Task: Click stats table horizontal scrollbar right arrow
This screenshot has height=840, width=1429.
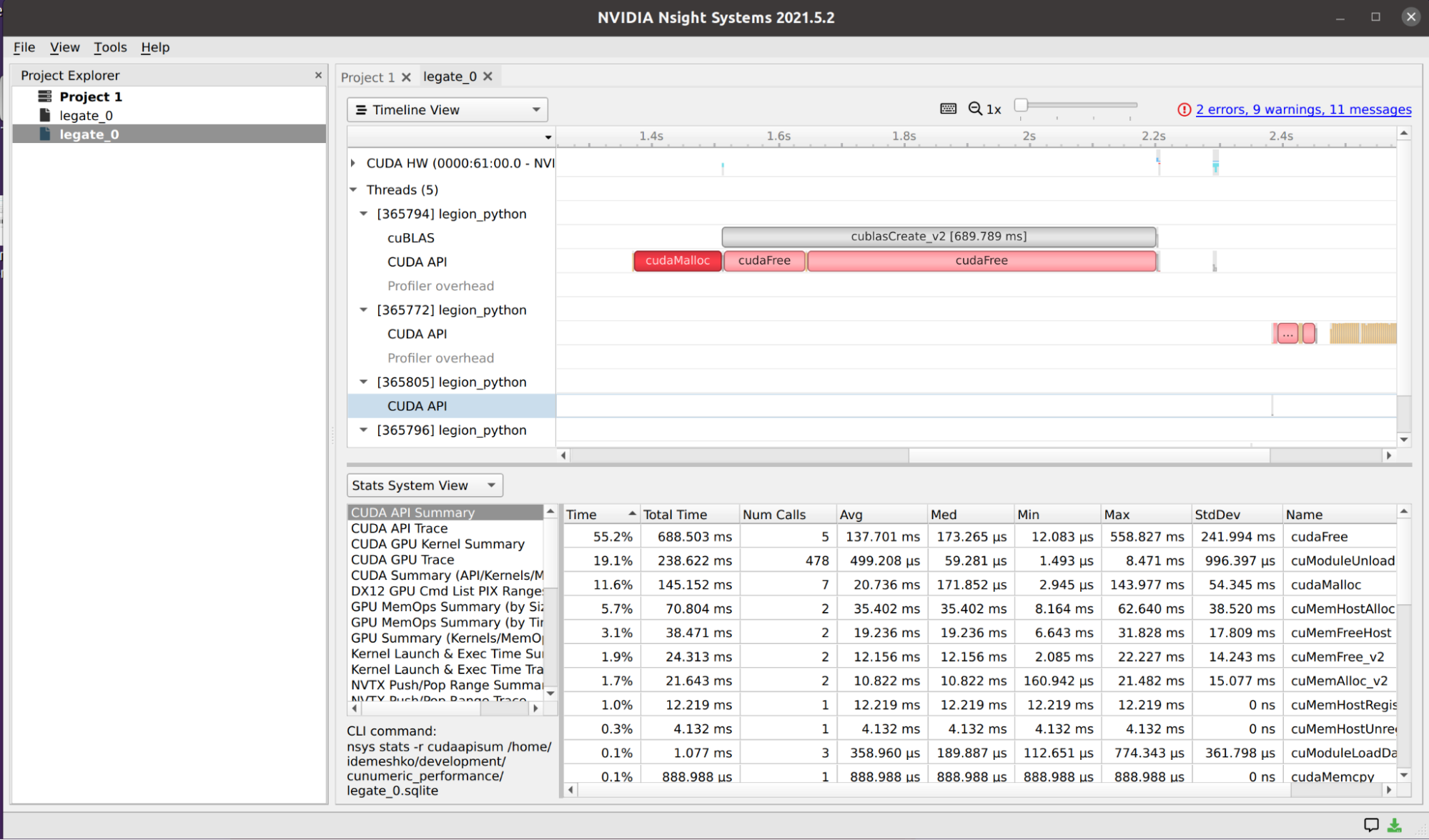Action: 1389,790
